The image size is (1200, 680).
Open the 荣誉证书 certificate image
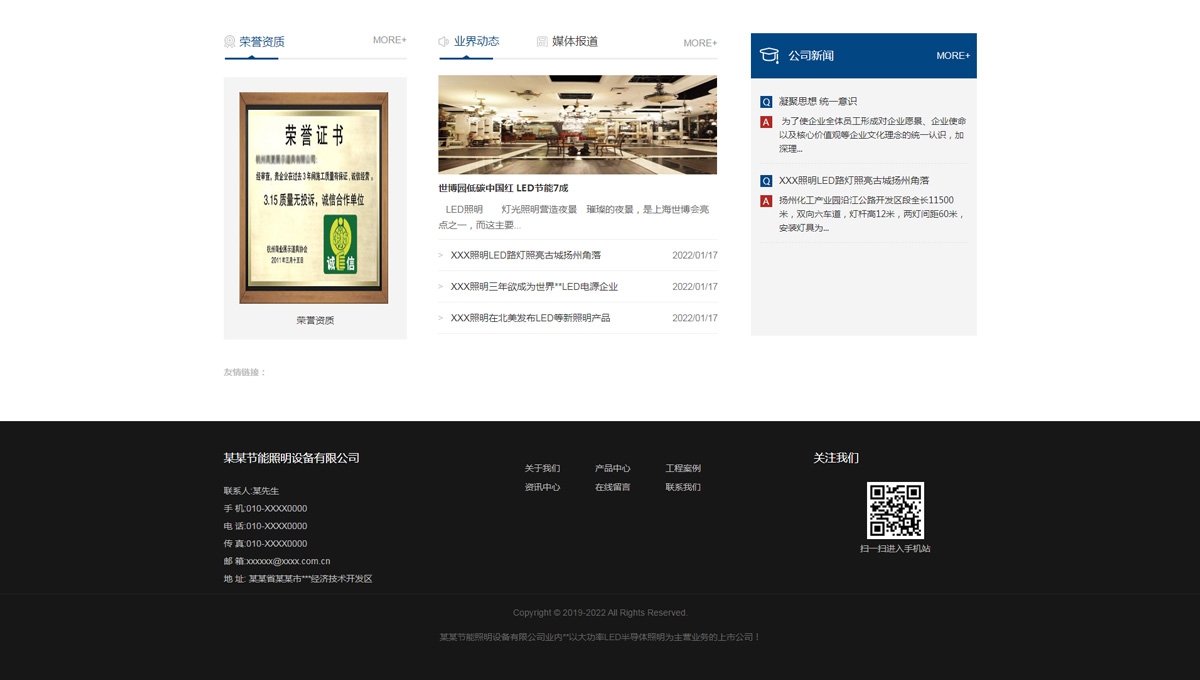point(314,198)
